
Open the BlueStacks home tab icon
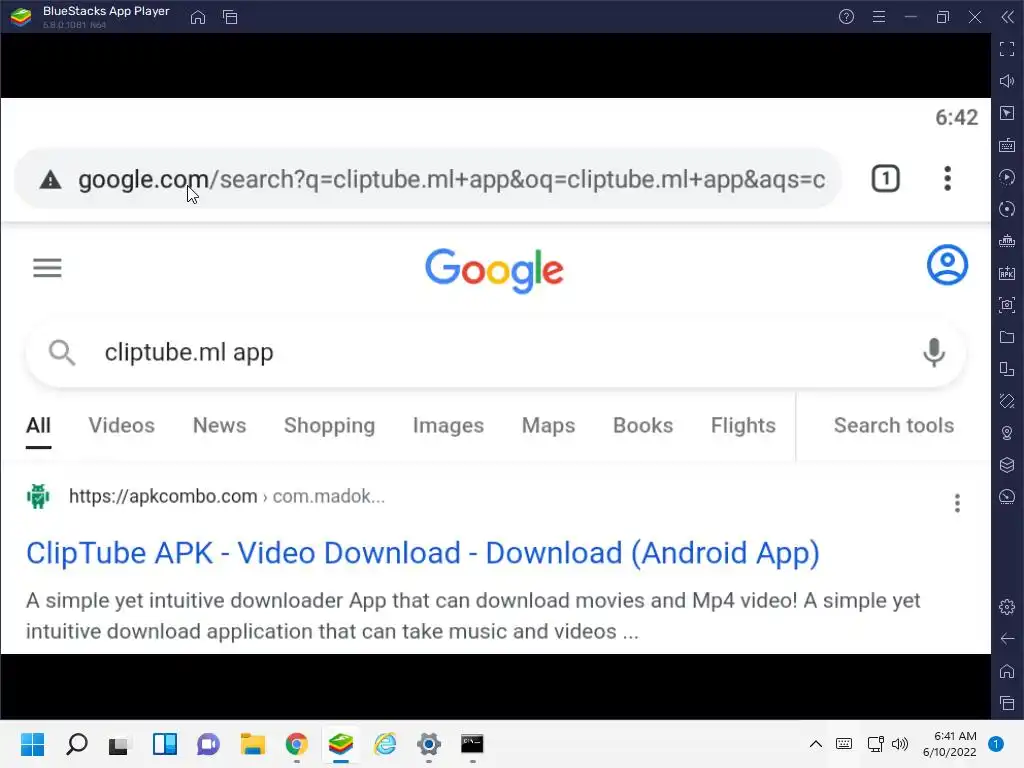198,18
